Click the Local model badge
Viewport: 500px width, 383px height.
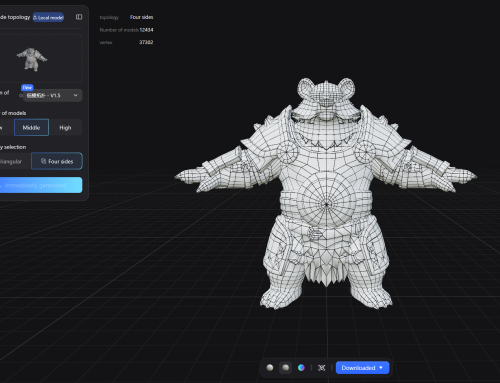click(48, 17)
